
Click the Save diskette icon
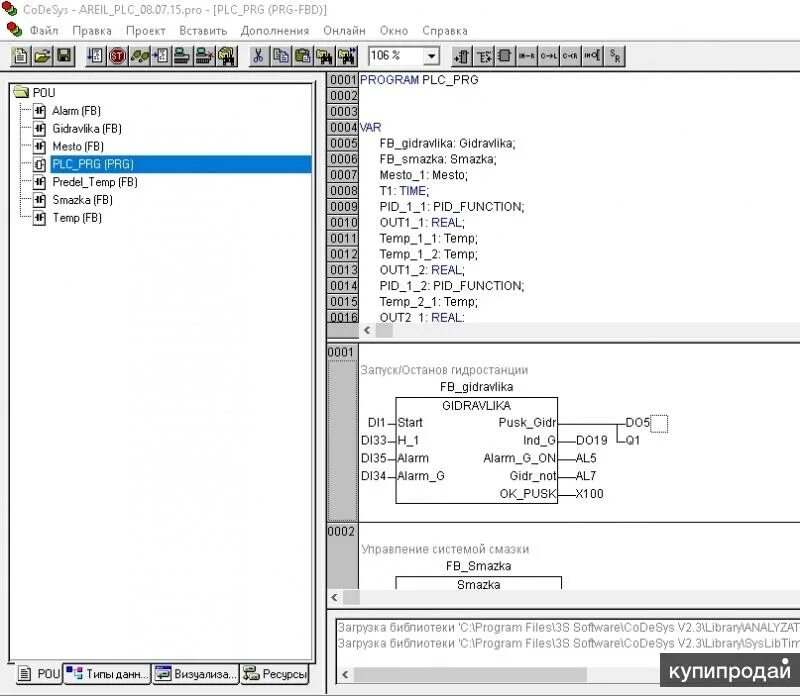[64, 56]
